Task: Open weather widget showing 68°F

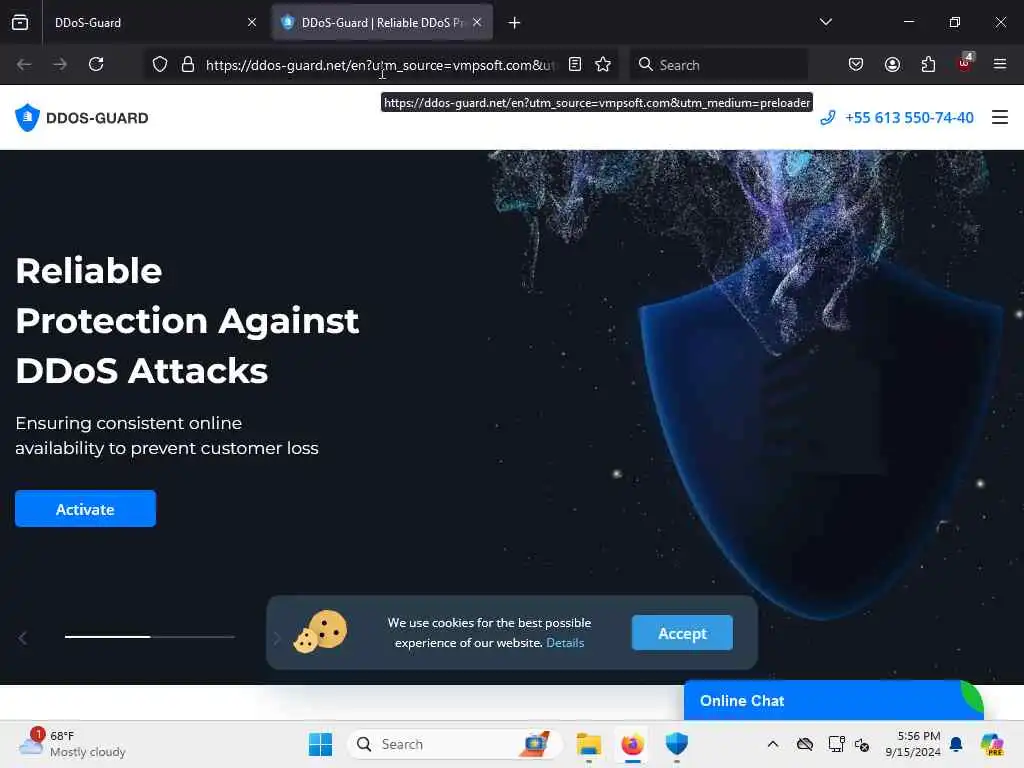Action: (x=72, y=744)
